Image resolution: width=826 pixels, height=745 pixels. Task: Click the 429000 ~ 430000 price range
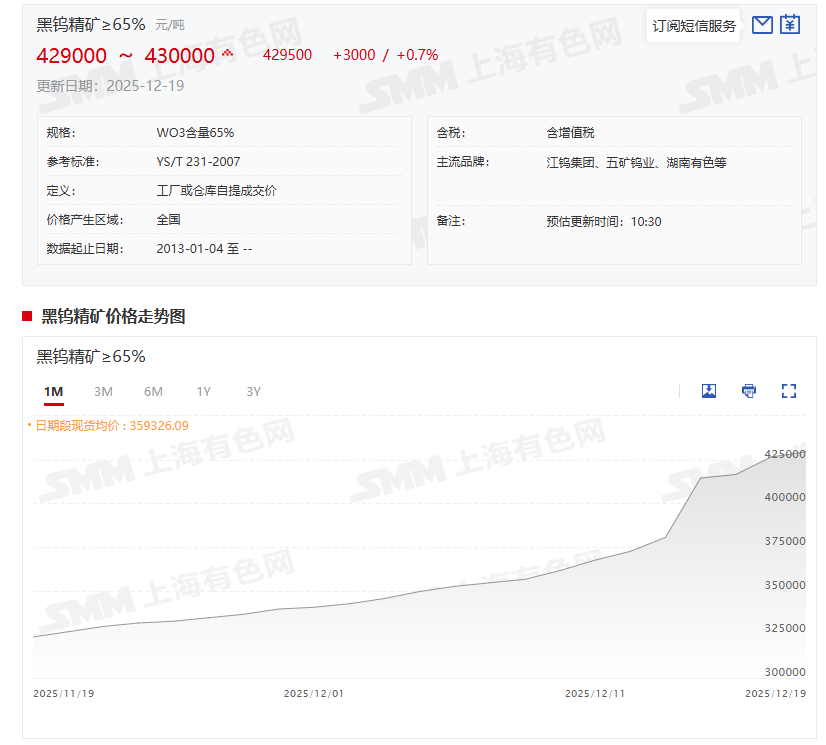coord(125,56)
